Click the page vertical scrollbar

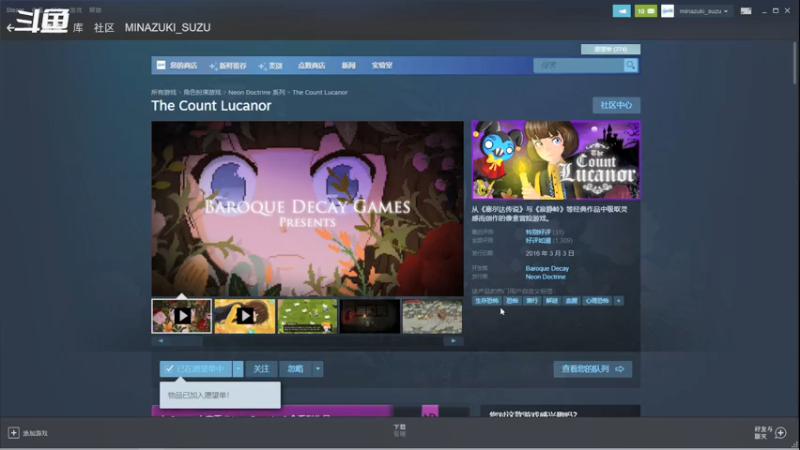(x=794, y=62)
